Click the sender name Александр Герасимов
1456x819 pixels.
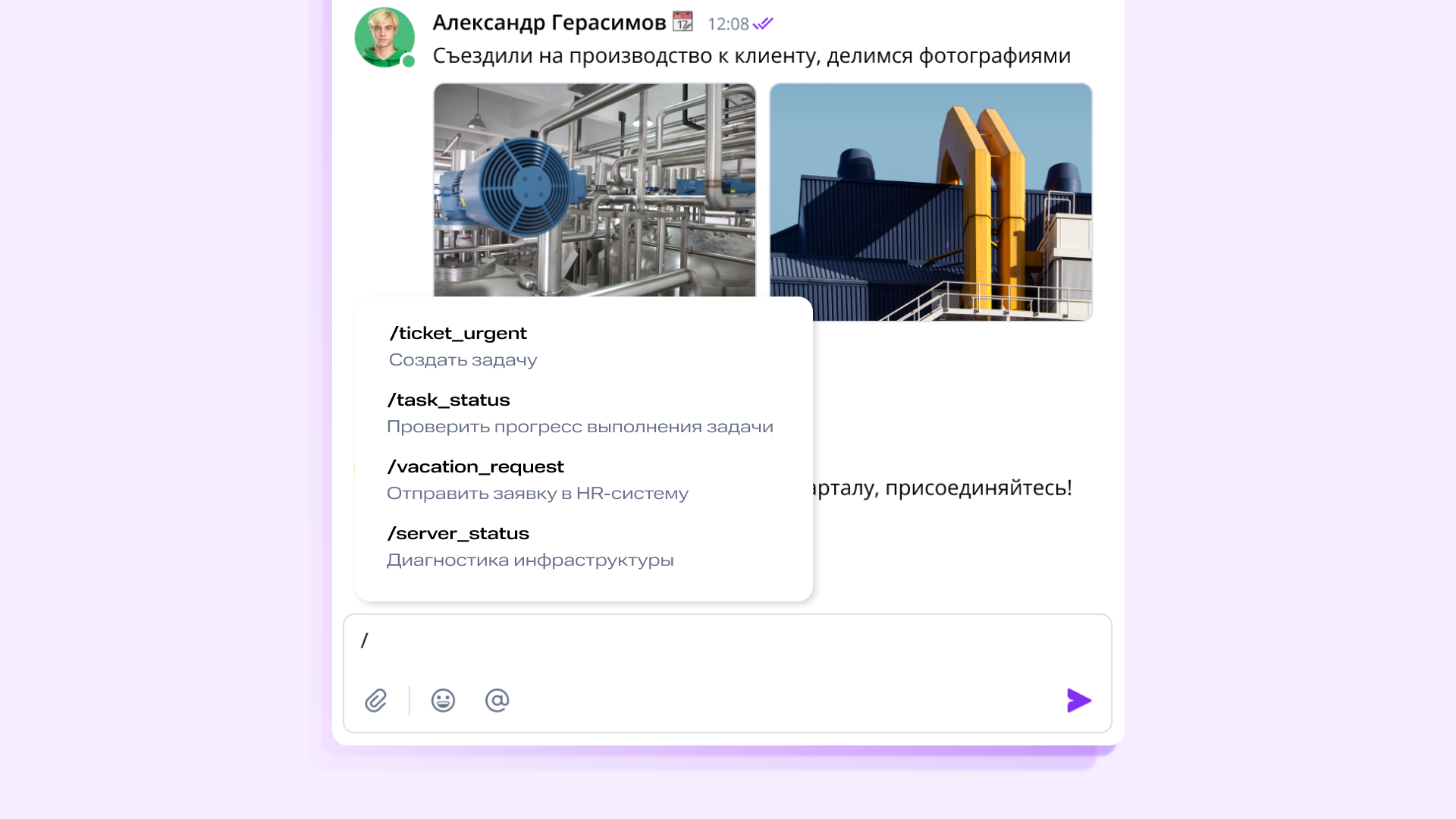tap(549, 23)
